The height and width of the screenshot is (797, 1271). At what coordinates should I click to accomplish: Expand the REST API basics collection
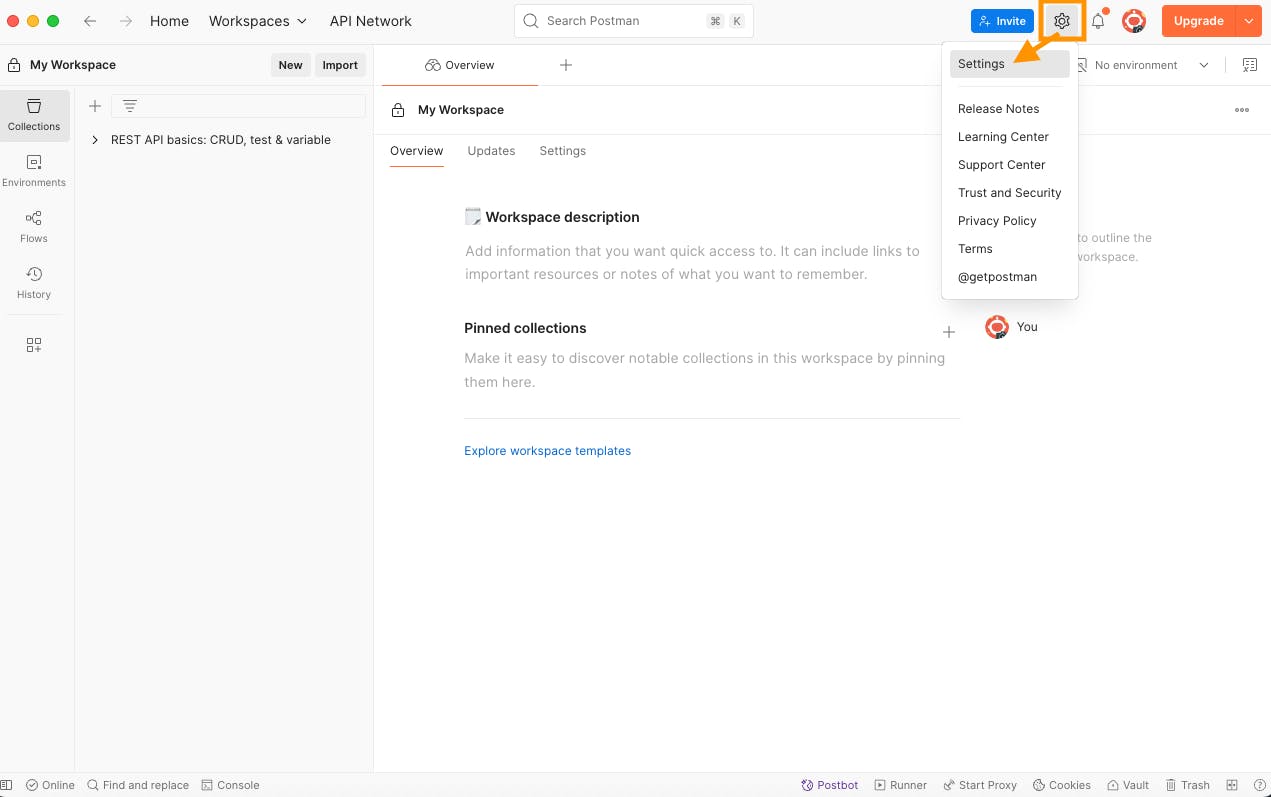(95, 140)
